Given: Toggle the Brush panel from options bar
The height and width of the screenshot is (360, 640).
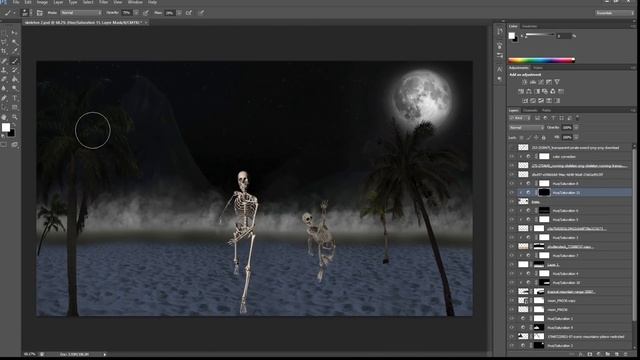Looking at the screenshot, I should [x=40, y=13].
